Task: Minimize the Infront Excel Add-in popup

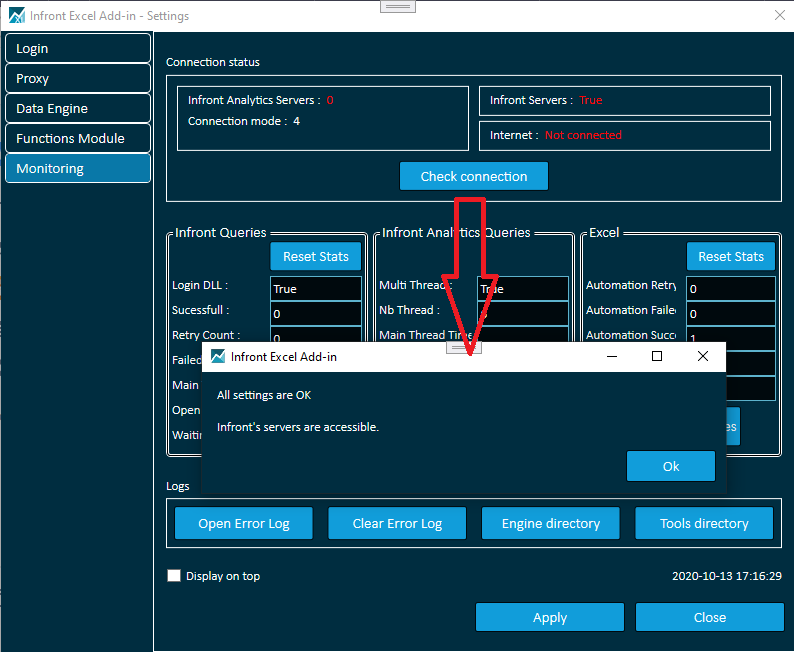Action: click(611, 357)
